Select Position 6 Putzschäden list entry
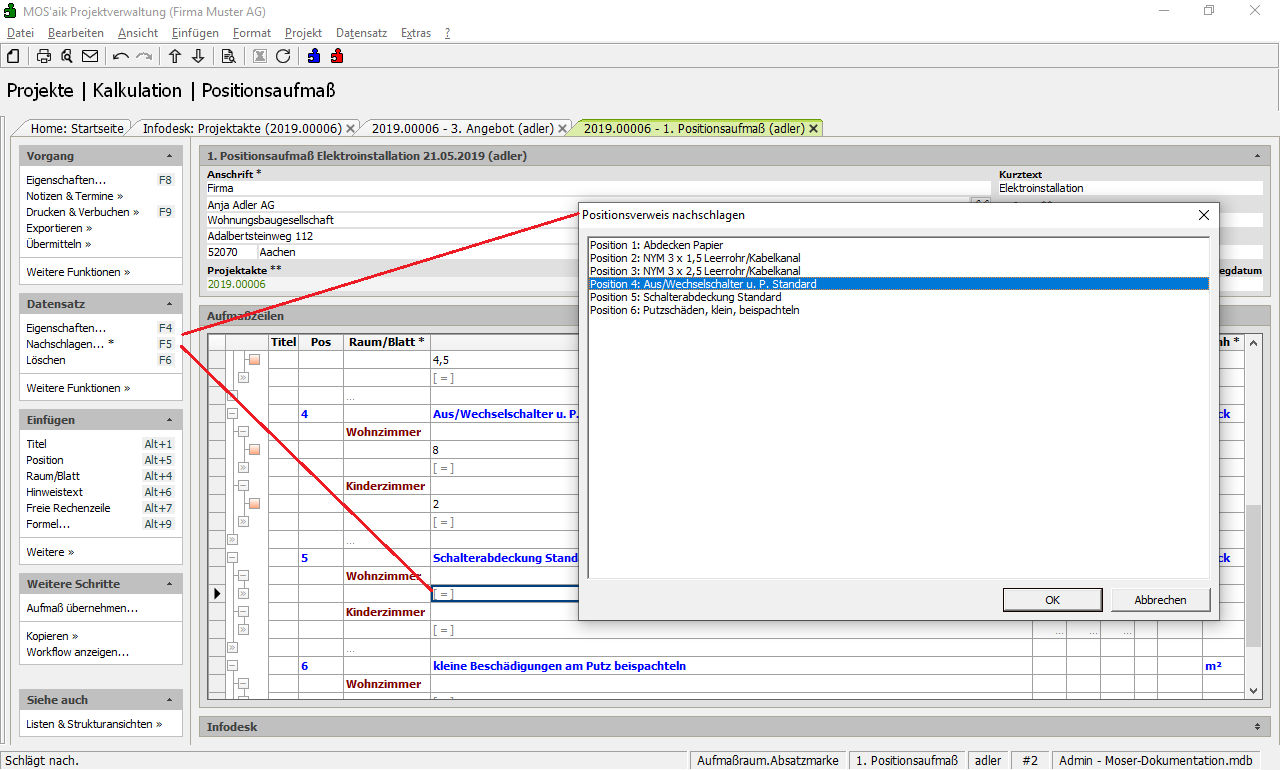Screen dimensions: 1280x770 694,310
